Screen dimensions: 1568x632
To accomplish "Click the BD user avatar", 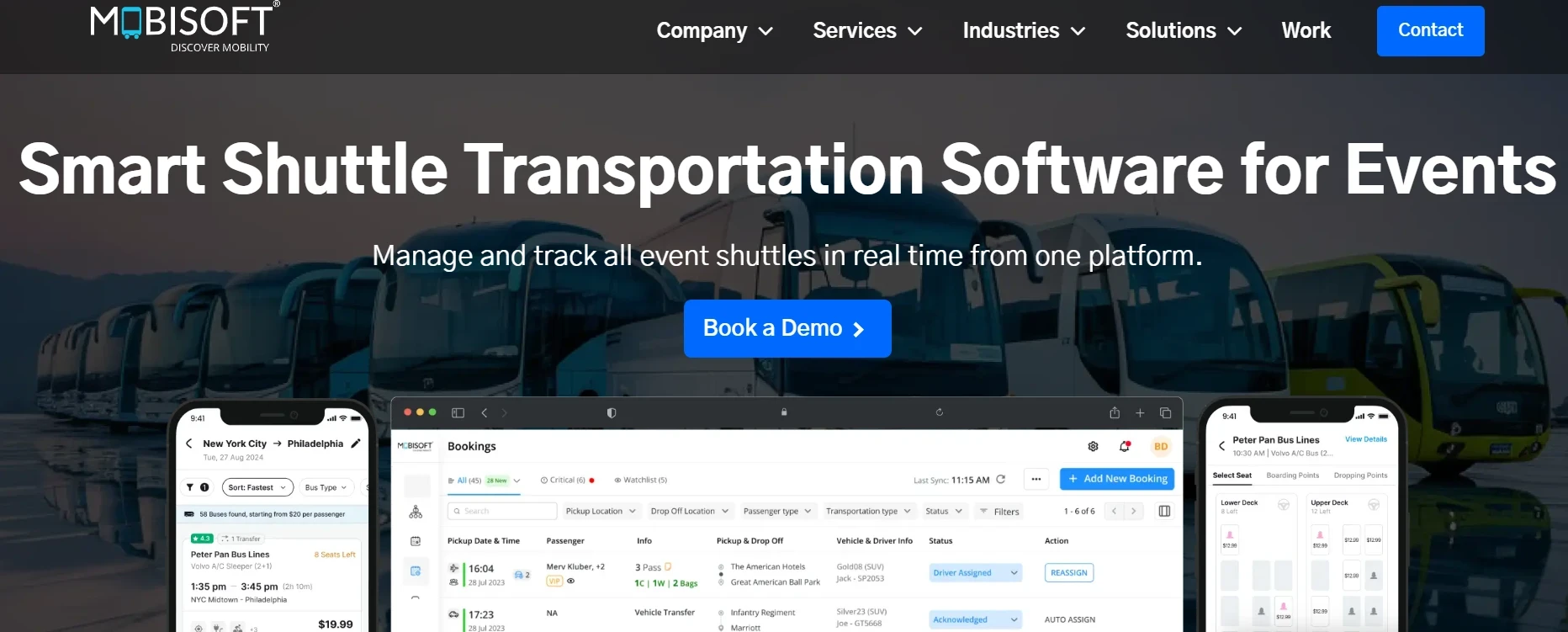I will click(x=1161, y=446).
